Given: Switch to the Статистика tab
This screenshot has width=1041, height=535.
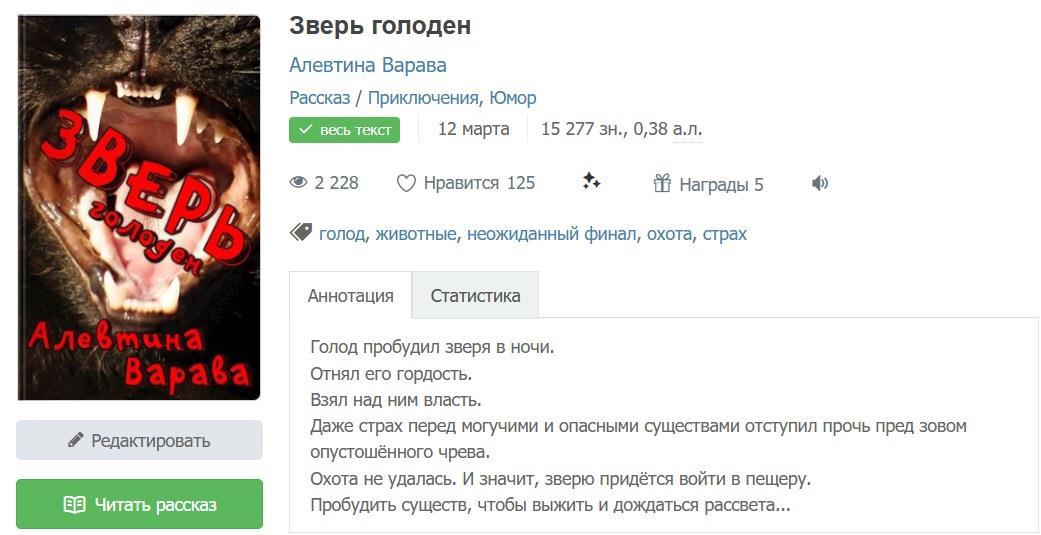Looking at the screenshot, I should tap(475, 296).
